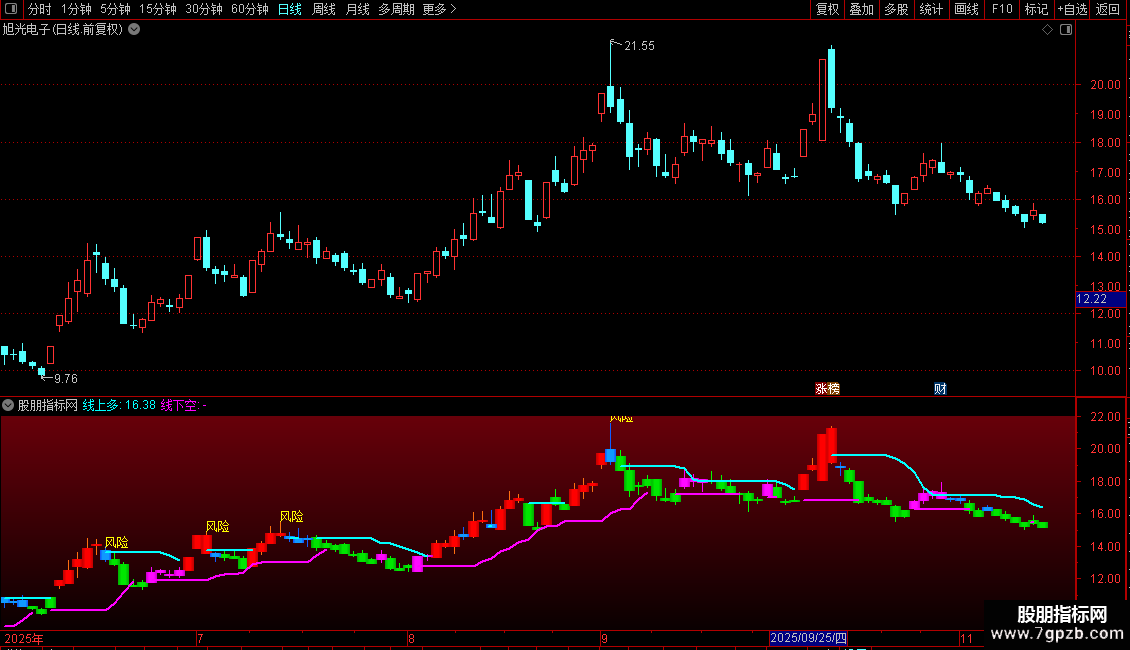
Task: Open the 复权 adjustment menu
Action: coord(827,9)
